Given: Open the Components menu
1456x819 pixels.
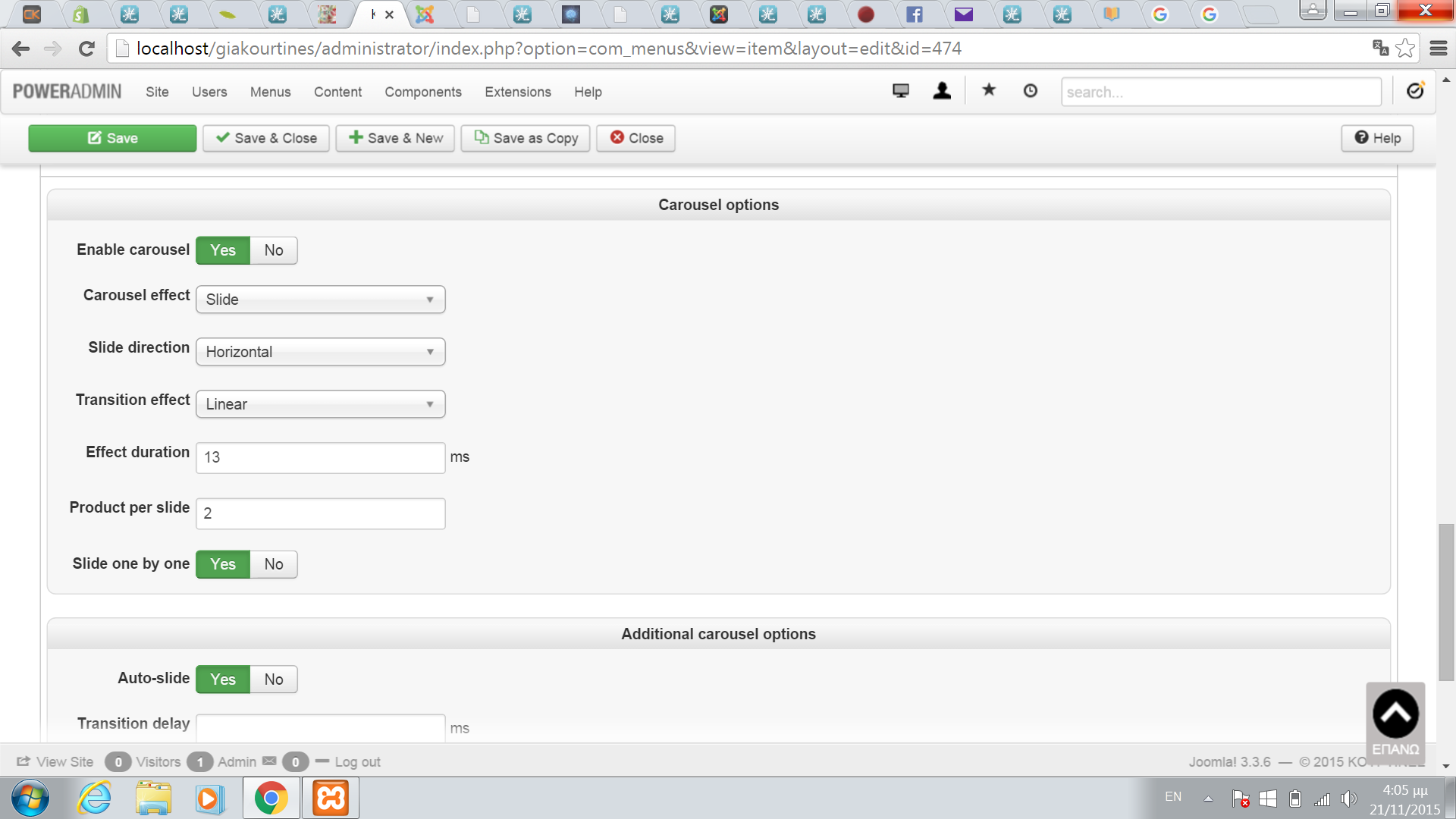Looking at the screenshot, I should point(422,92).
